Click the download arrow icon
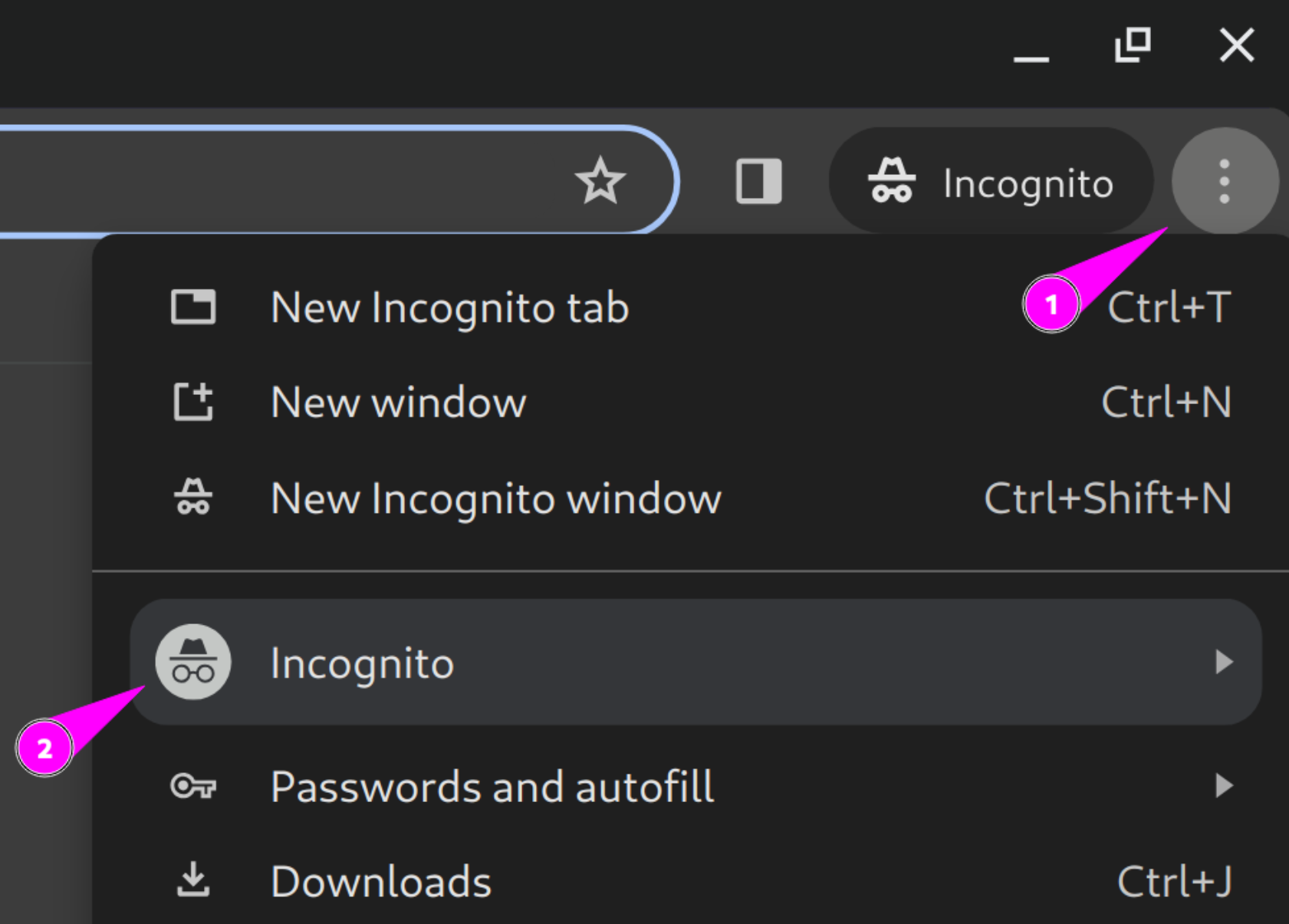The height and width of the screenshot is (924, 1289). [193, 880]
